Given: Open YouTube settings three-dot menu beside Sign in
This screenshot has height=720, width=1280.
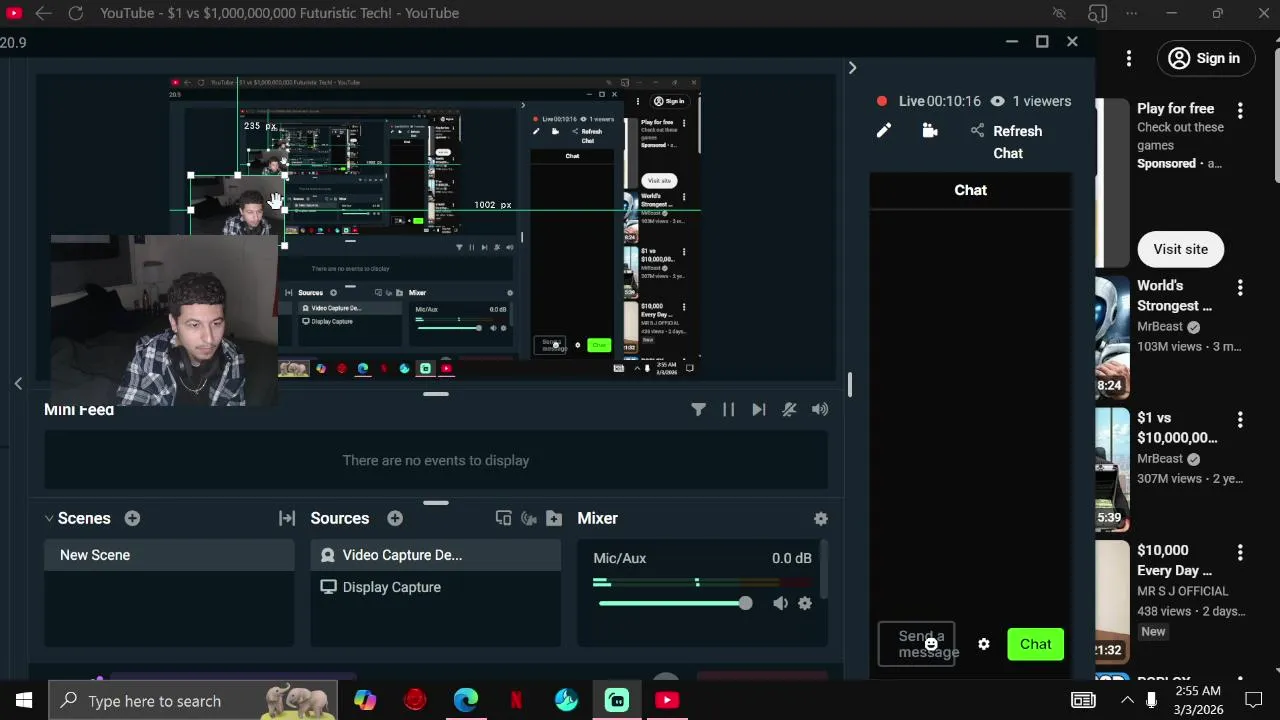Looking at the screenshot, I should click(1129, 58).
